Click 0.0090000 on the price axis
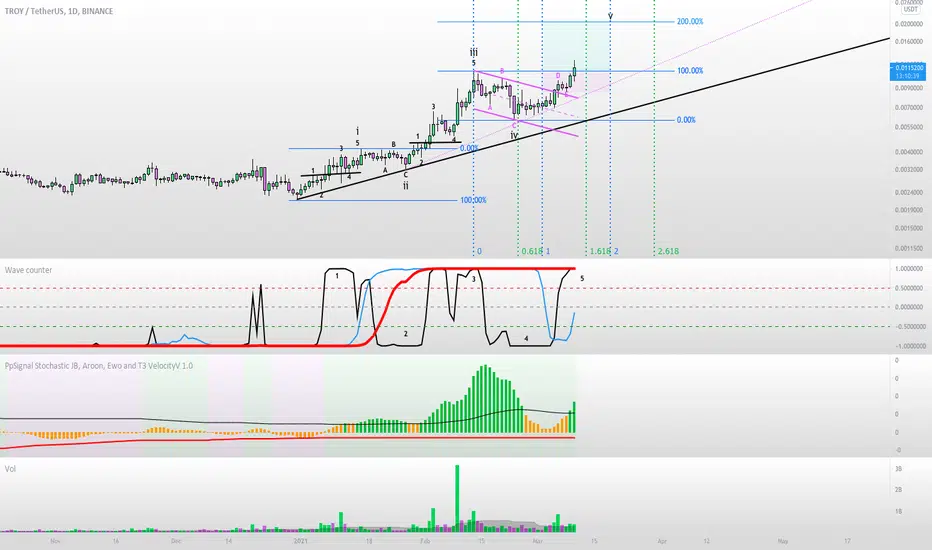The image size is (932, 550). pyautogui.click(x=909, y=88)
